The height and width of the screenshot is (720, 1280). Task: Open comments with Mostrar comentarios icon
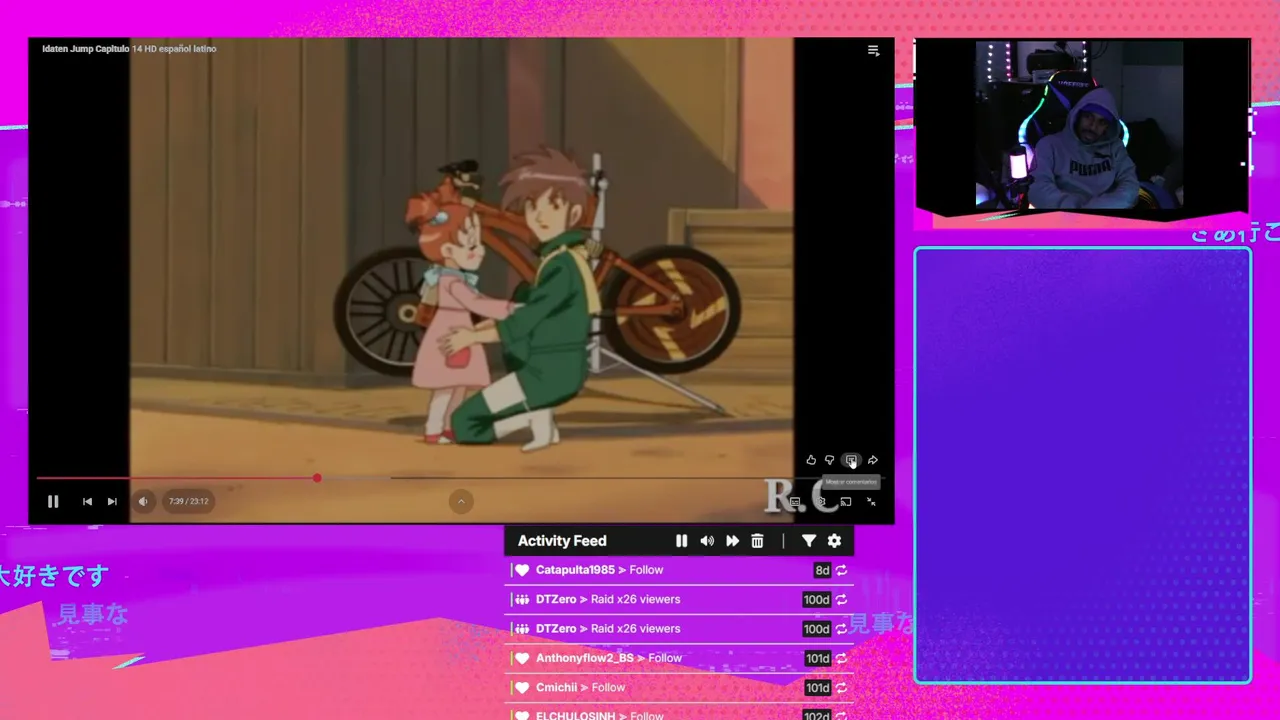click(x=851, y=460)
